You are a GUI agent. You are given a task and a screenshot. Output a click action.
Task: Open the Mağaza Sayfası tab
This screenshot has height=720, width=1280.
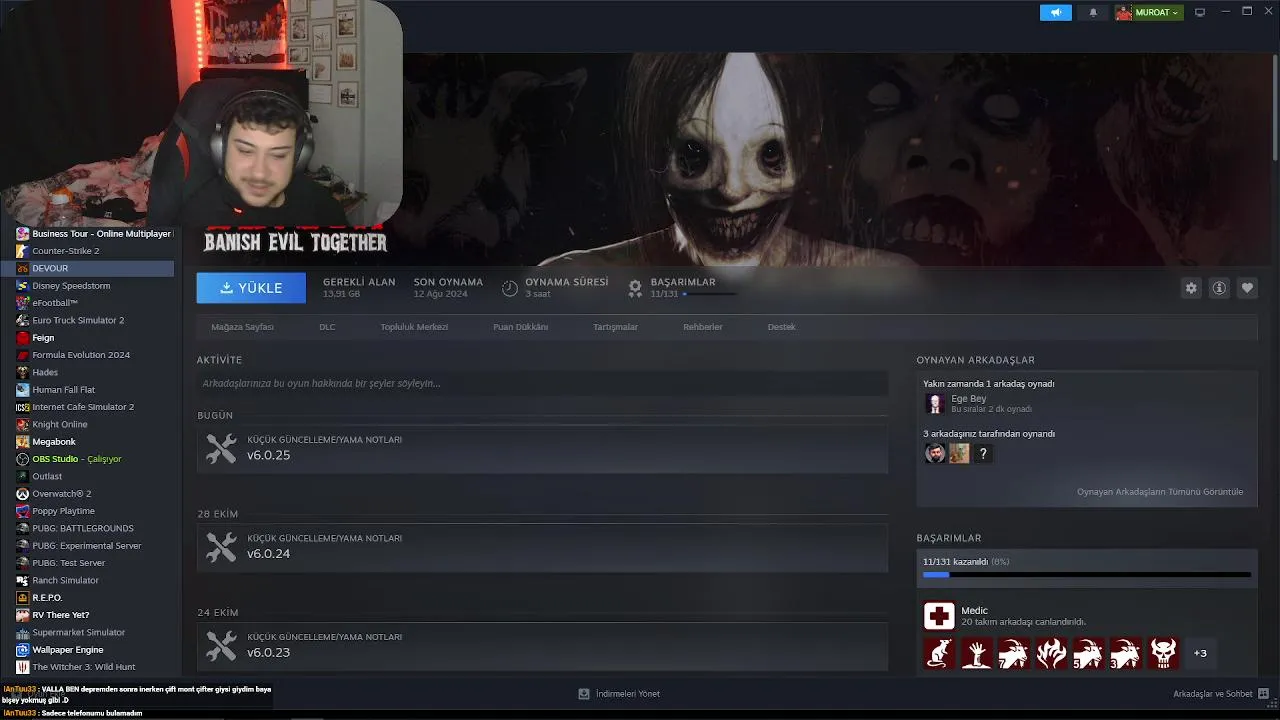[242, 327]
